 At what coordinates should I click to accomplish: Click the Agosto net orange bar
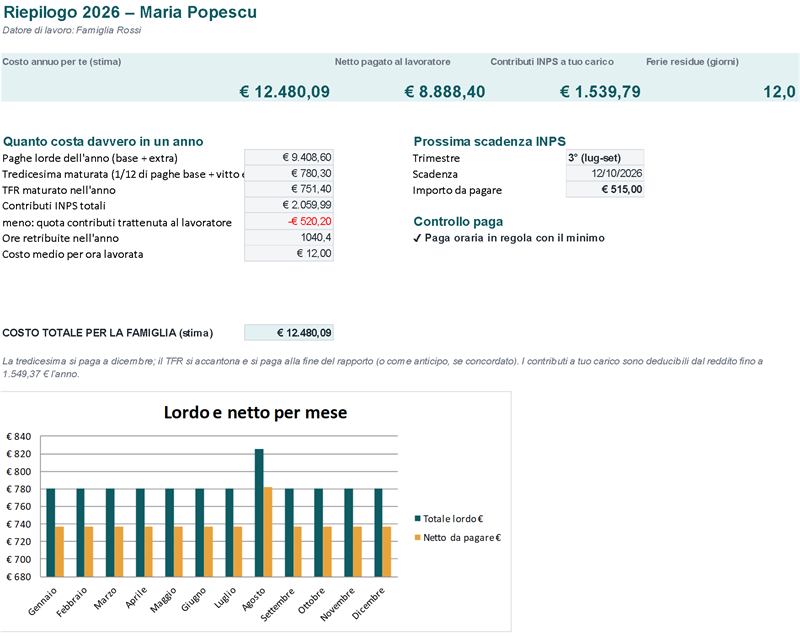(x=268, y=532)
